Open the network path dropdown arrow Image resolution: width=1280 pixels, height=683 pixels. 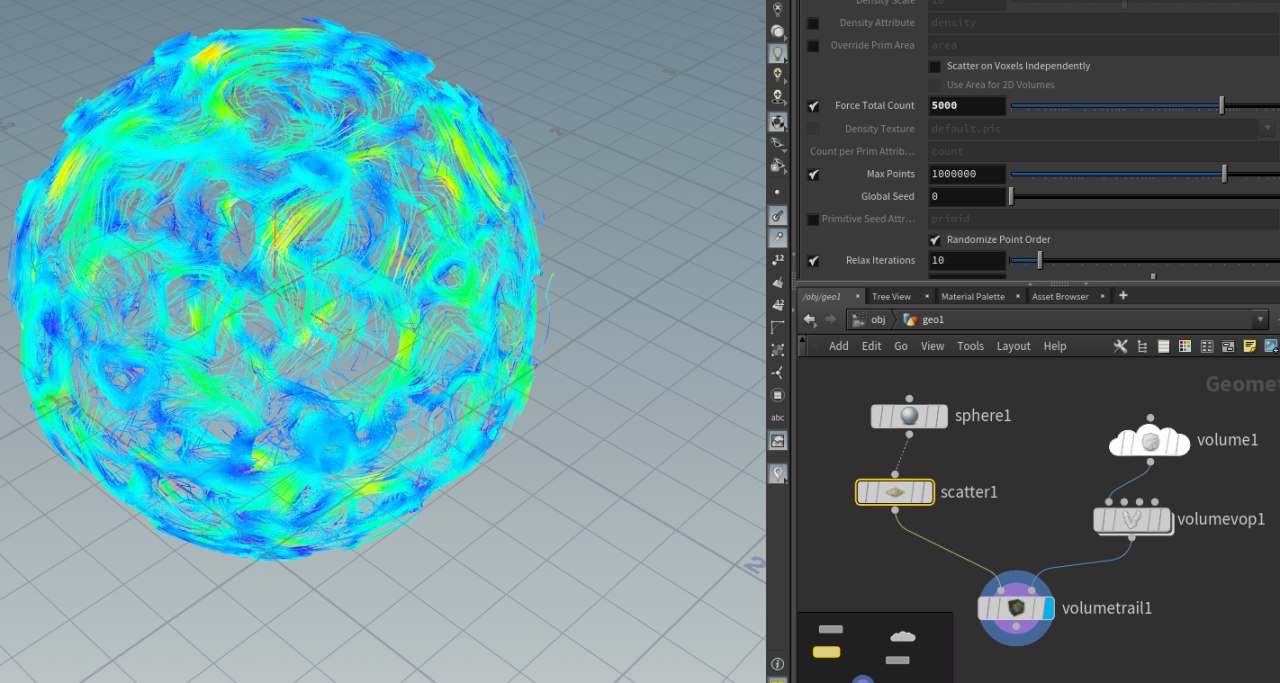[1259, 320]
